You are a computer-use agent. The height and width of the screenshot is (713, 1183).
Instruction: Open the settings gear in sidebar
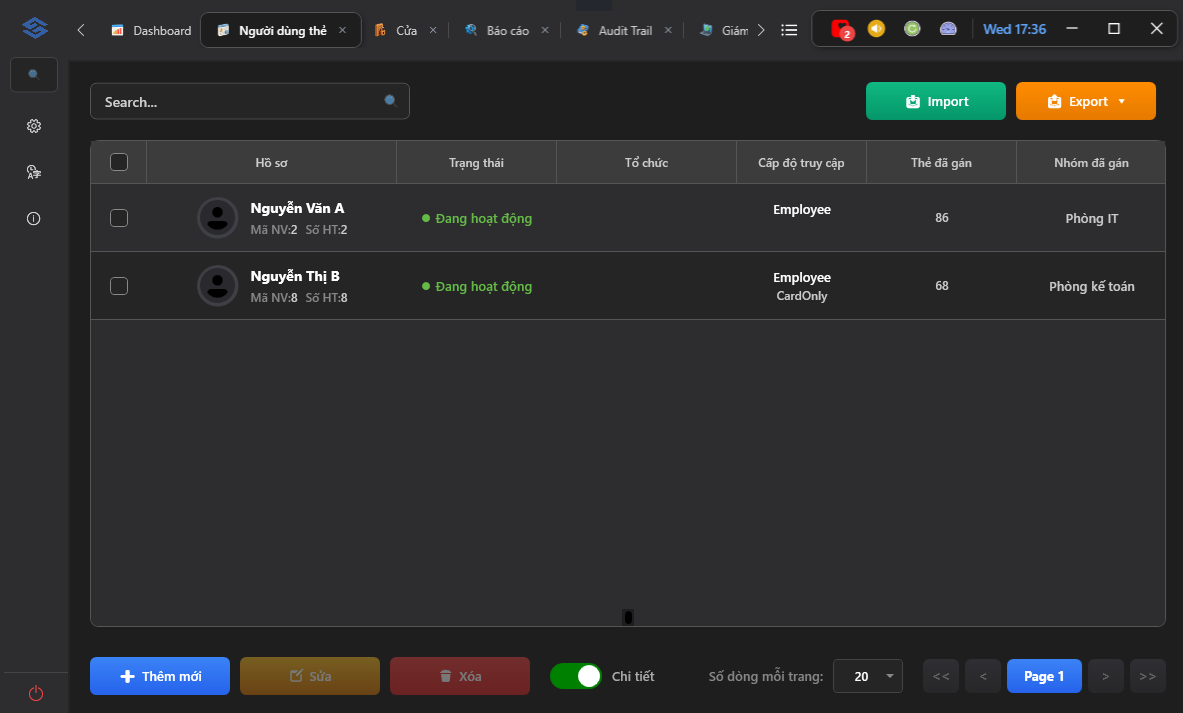(34, 126)
